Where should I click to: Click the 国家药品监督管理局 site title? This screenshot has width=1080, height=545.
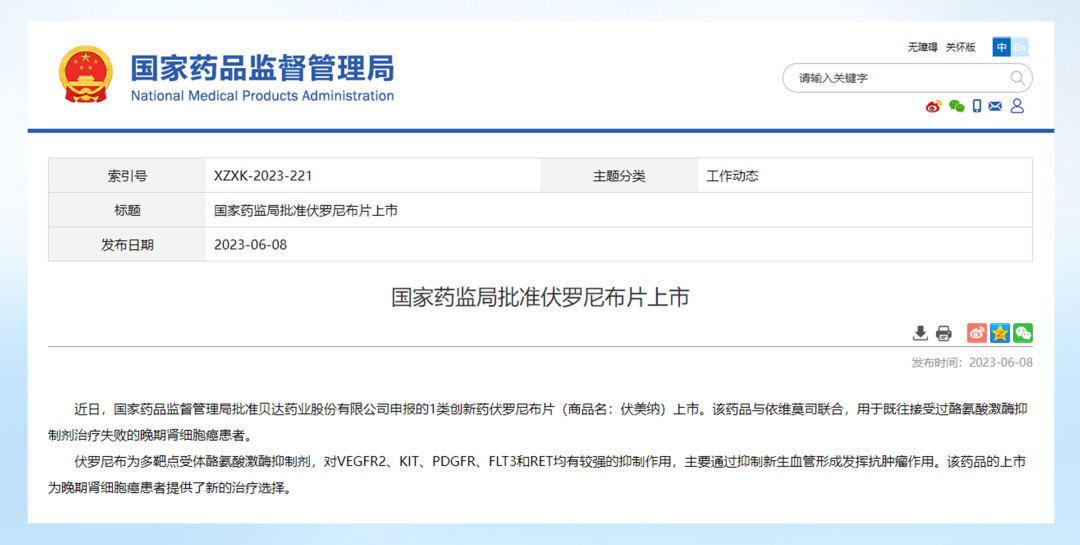coord(262,68)
